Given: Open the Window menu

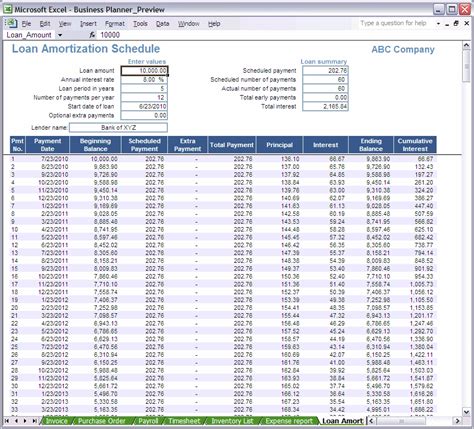Looking at the screenshot, I should pos(189,24).
